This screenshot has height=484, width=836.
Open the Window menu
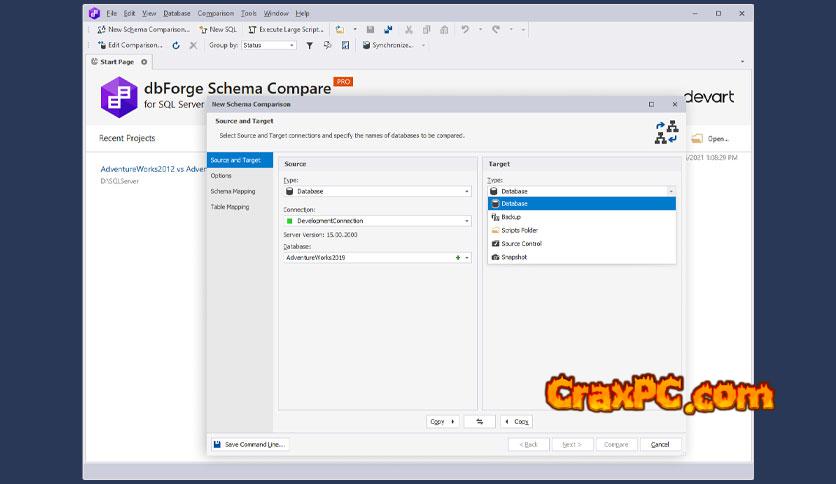[x=276, y=13]
